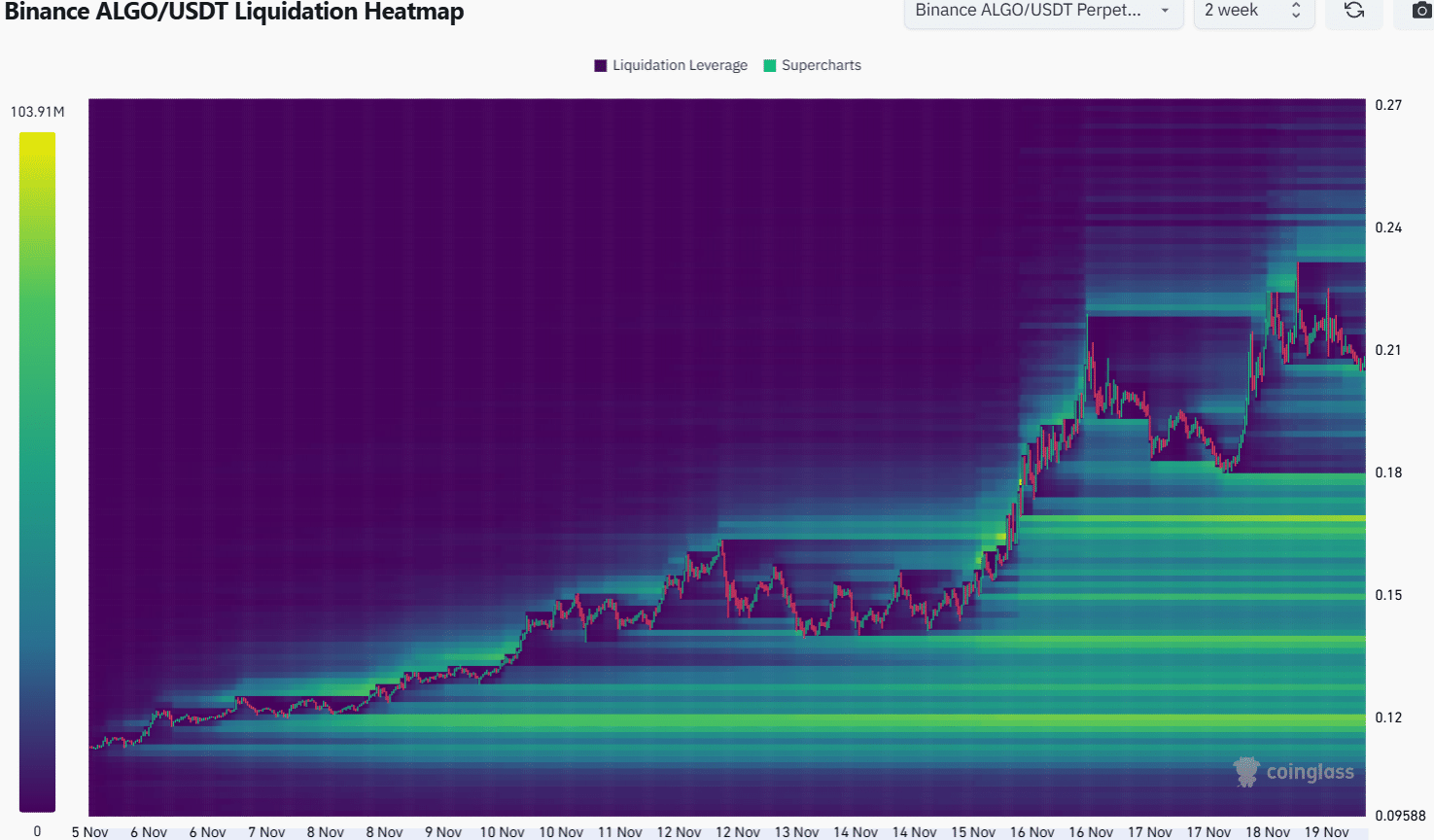The width and height of the screenshot is (1434, 840).
Task: Click the 0.09588 price axis label
Action: click(1400, 816)
